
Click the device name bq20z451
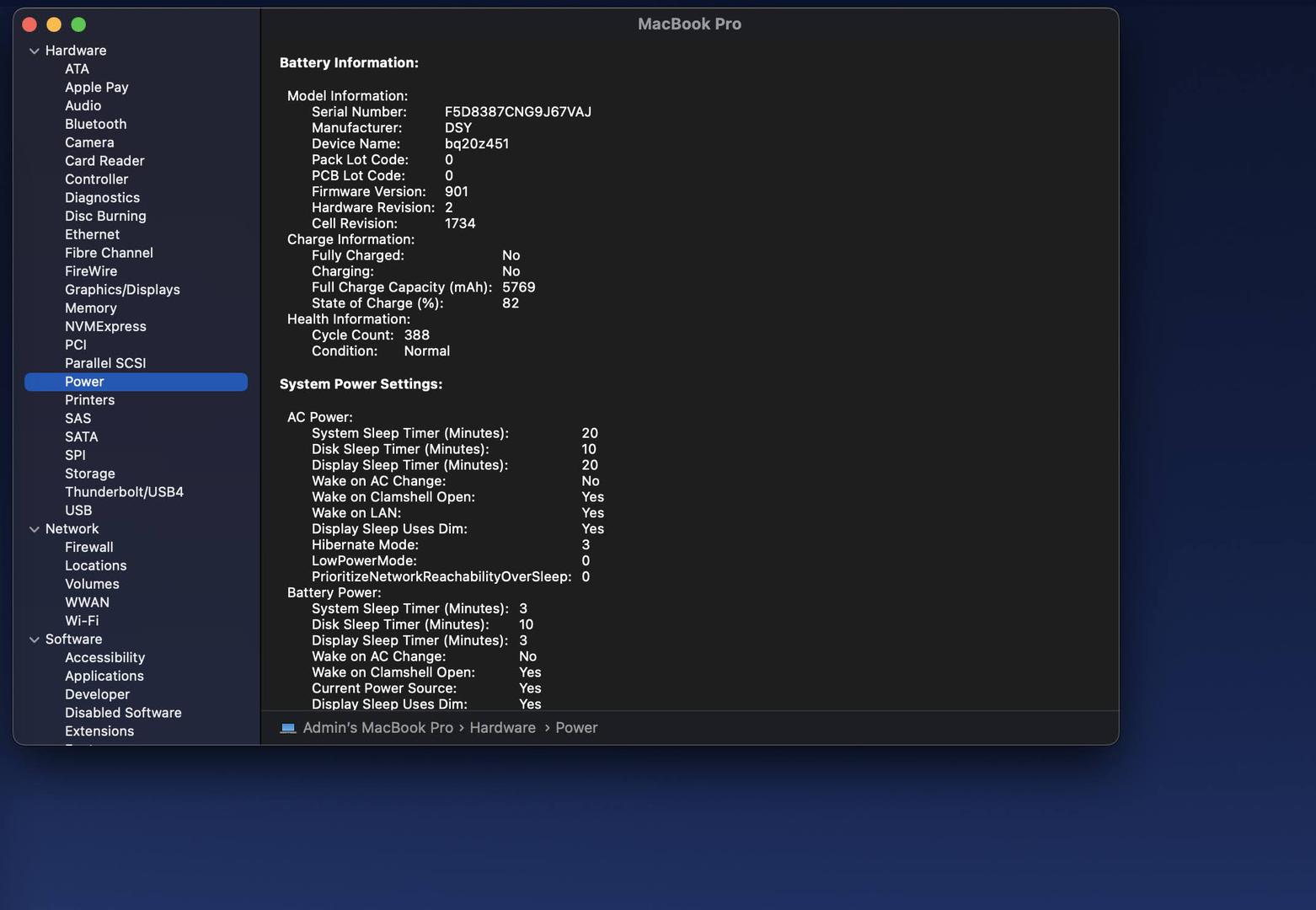(x=477, y=144)
